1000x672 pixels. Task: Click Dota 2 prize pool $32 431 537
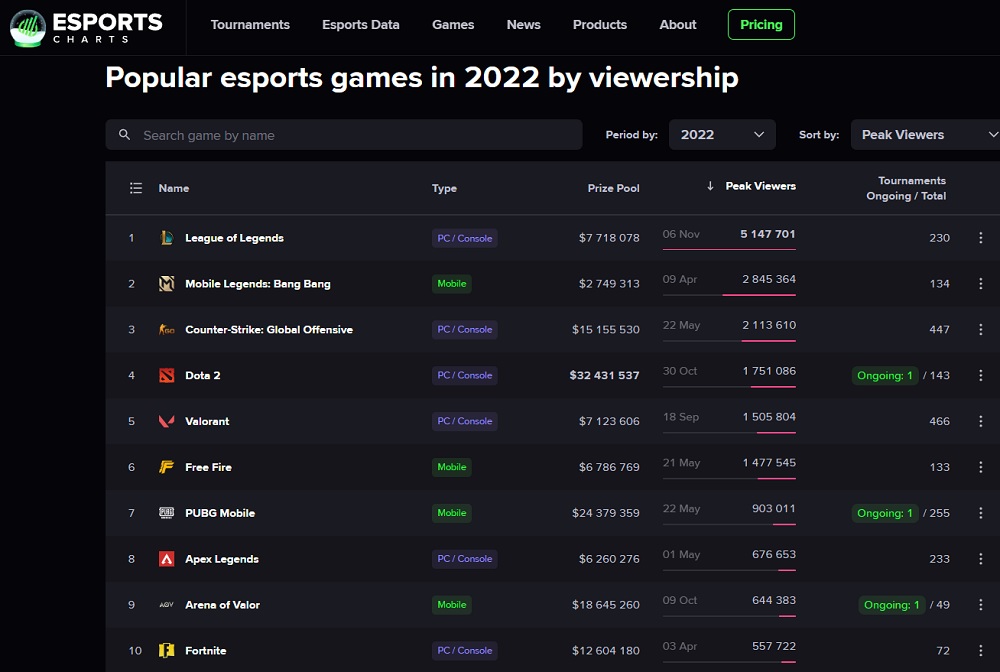604,376
